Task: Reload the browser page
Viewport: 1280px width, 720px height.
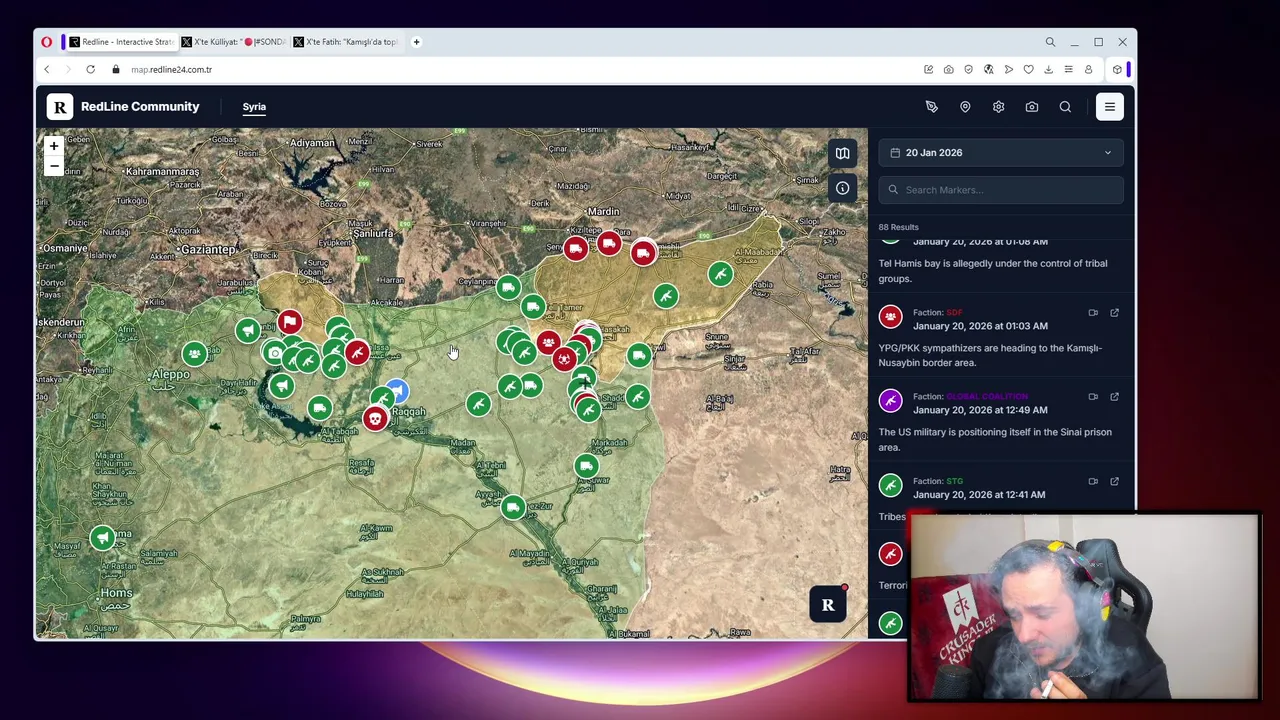Action: coord(90,69)
